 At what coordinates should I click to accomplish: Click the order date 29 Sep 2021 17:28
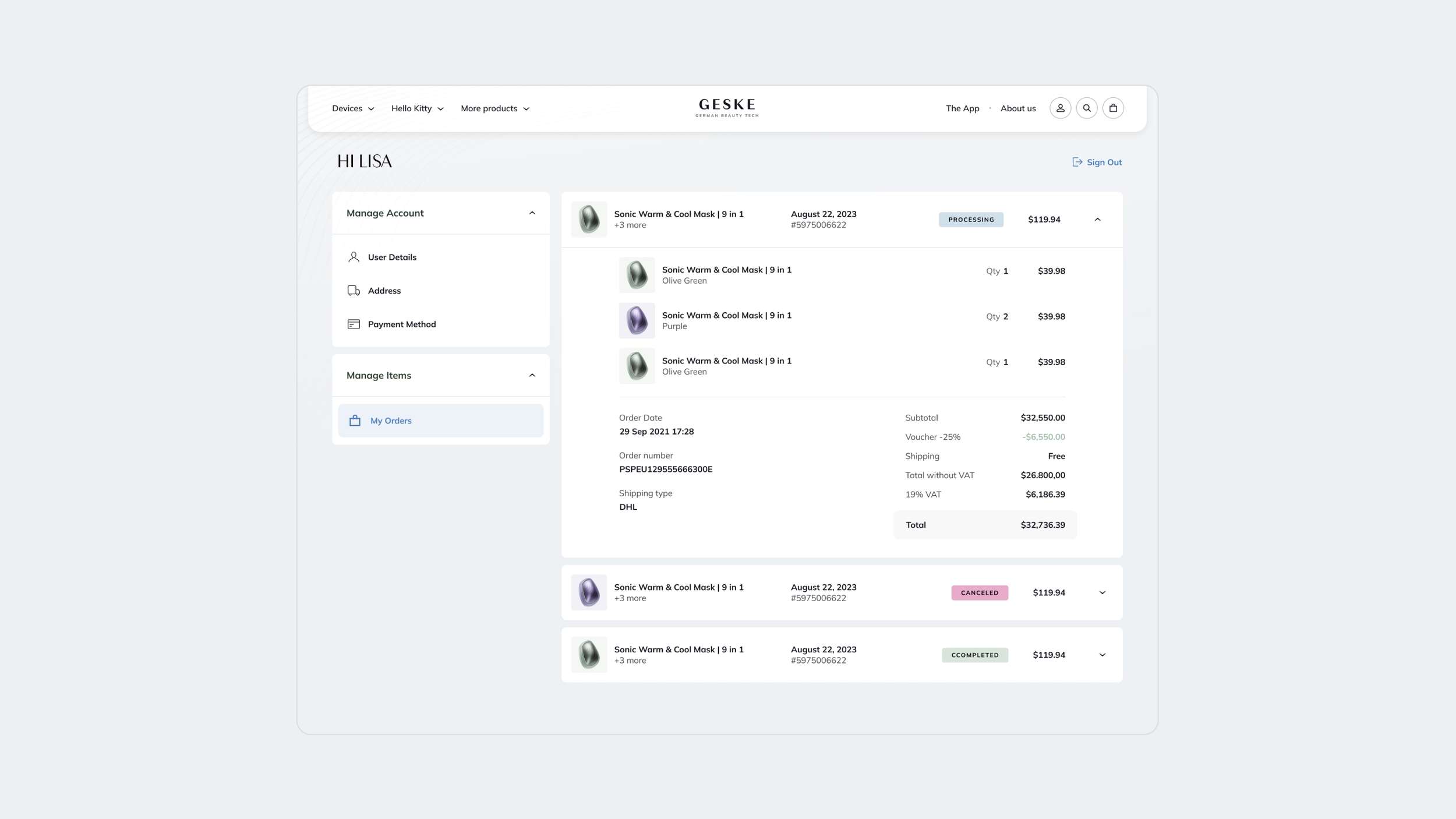pyautogui.click(x=656, y=432)
